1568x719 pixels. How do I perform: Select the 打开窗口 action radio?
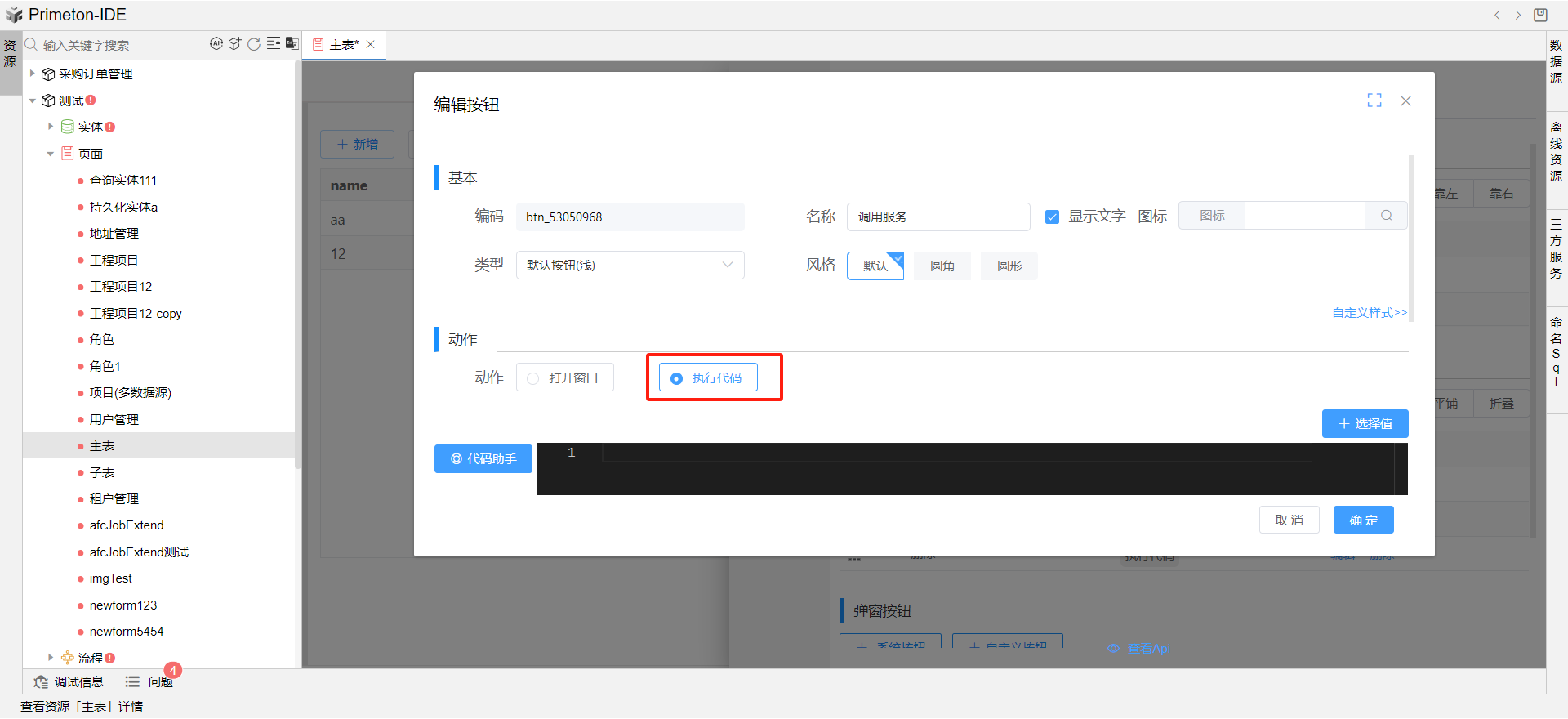(x=533, y=378)
